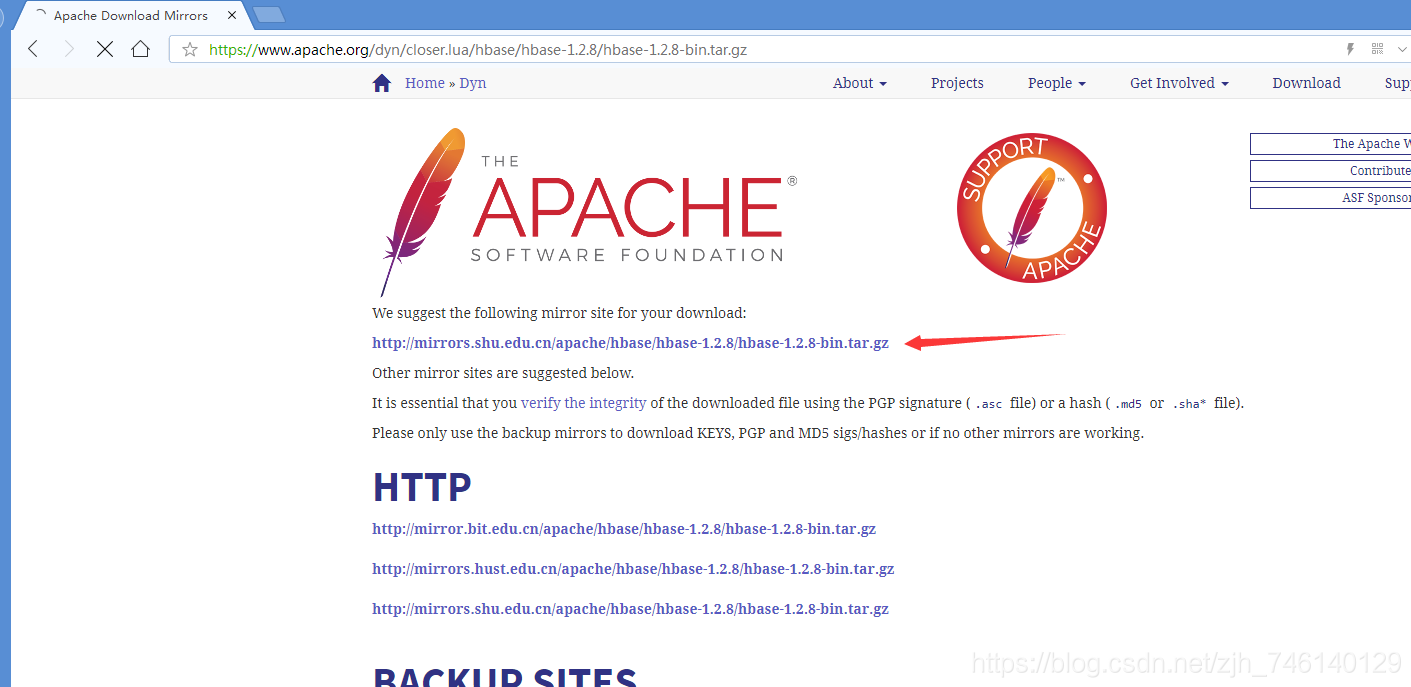Open the Dyn breadcrumb link
Screen dimensions: 1411x687
coord(473,83)
